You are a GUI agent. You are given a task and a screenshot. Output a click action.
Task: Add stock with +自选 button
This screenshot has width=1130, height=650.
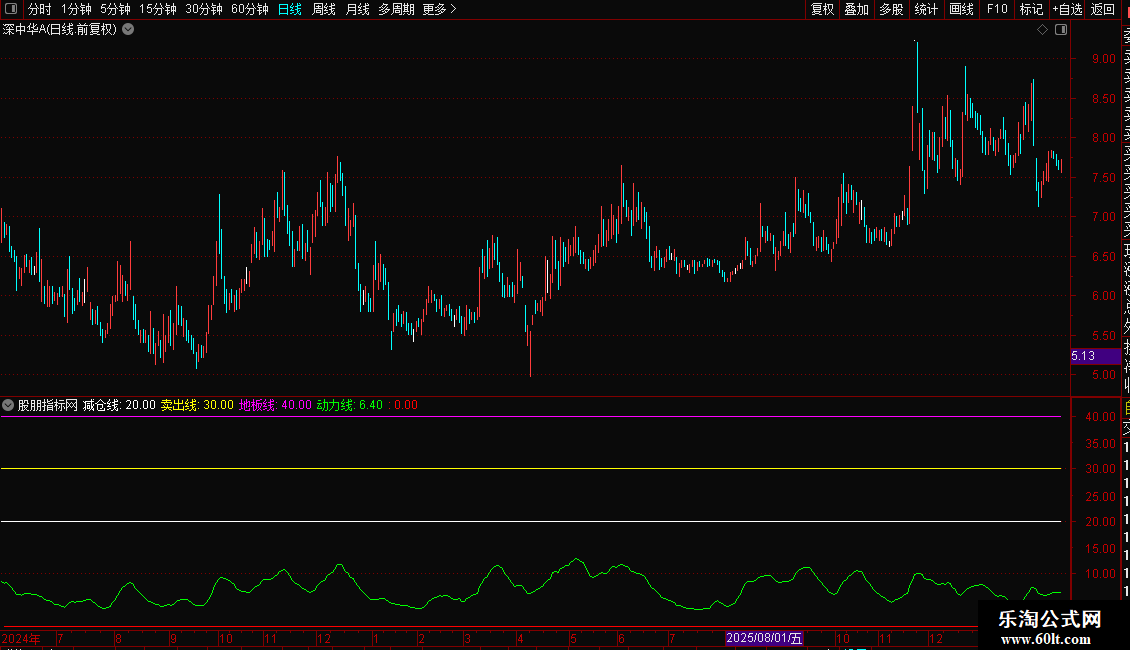click(x=1067, y=9)
